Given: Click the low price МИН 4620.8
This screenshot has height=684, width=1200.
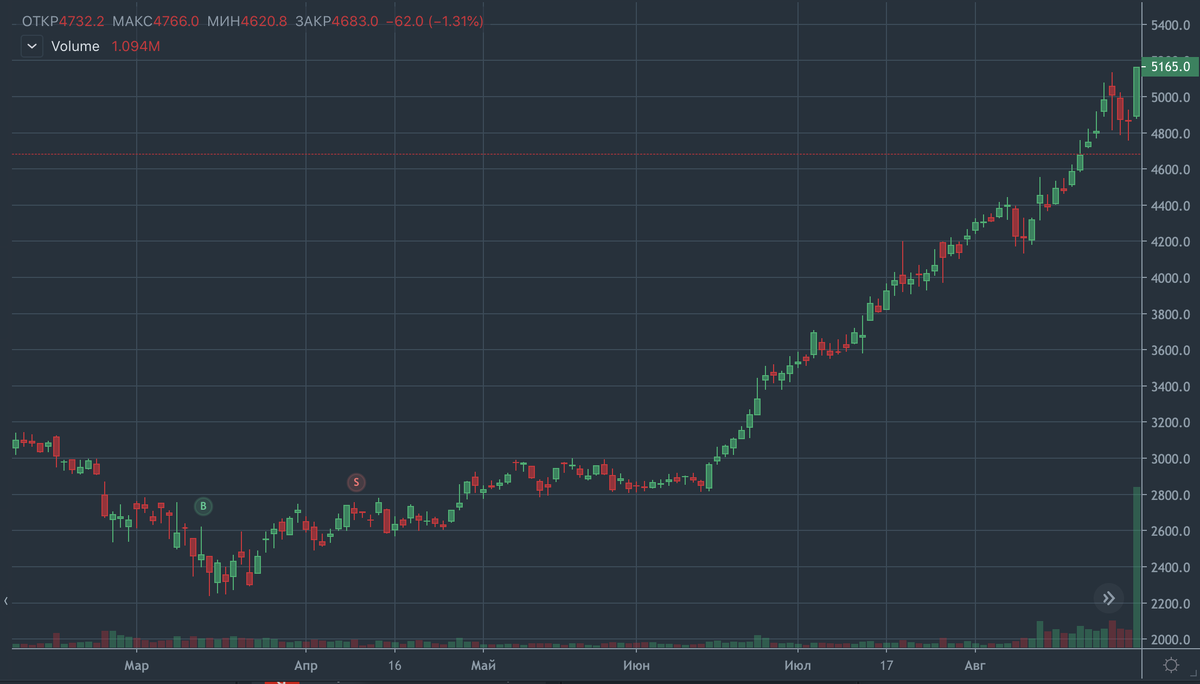Looking at the screenshot, I should pos(245,21).
